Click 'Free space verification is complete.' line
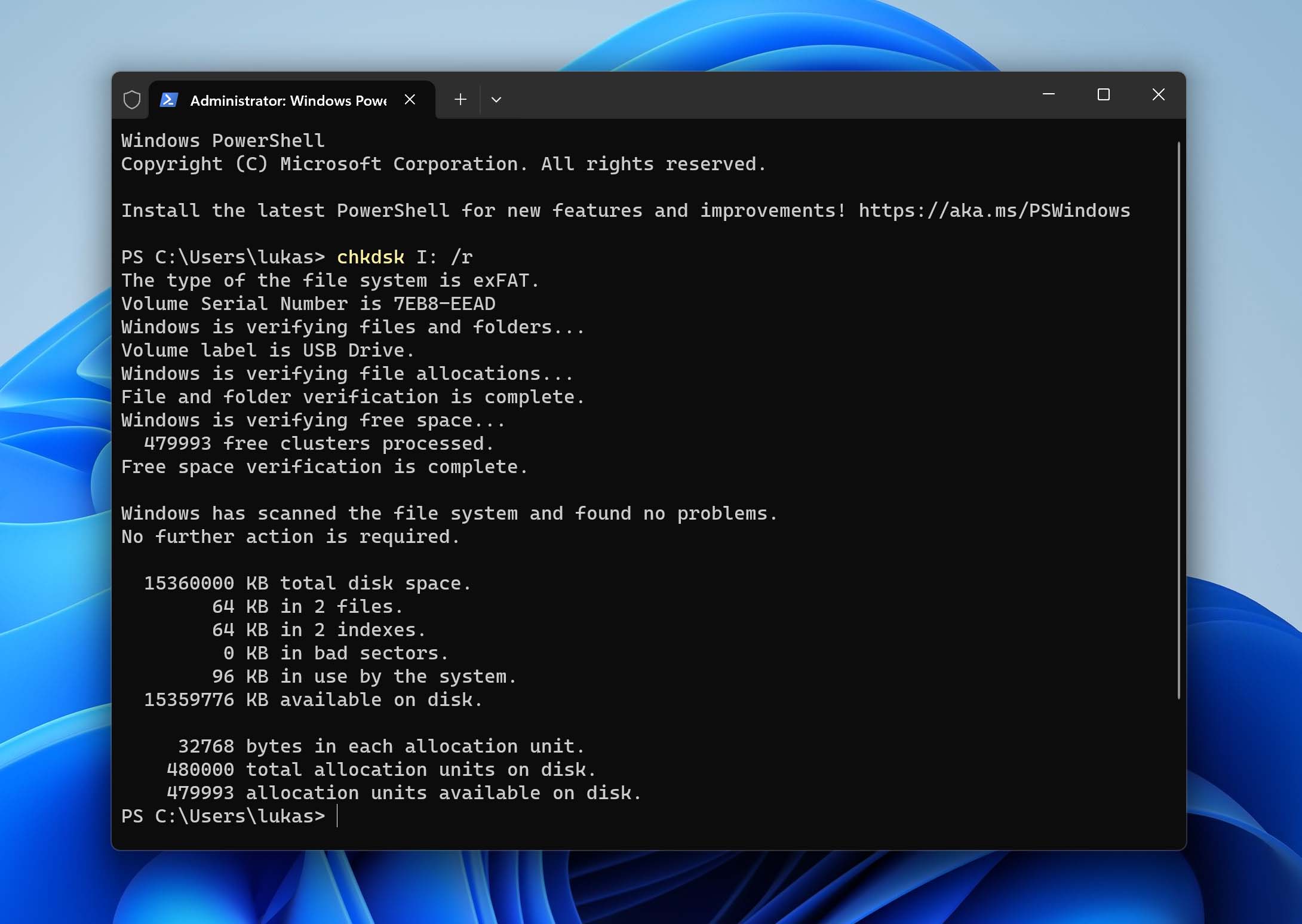This screenshot has width=1302, height=924. [x=324, y=466]
